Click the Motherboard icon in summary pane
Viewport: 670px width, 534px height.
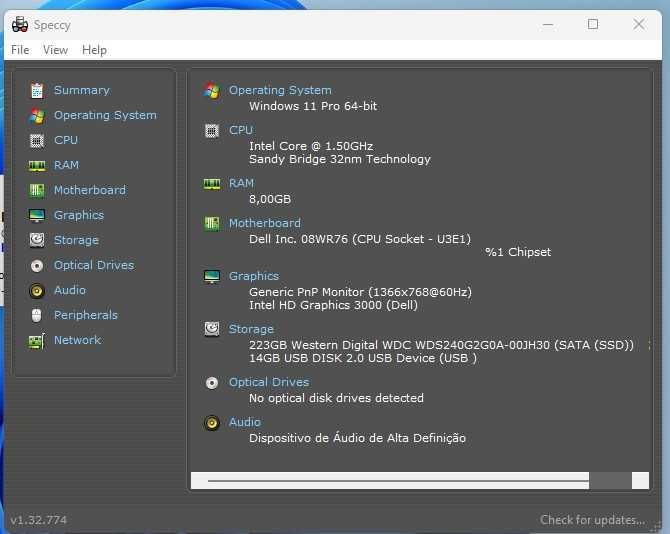click(212, 223)
